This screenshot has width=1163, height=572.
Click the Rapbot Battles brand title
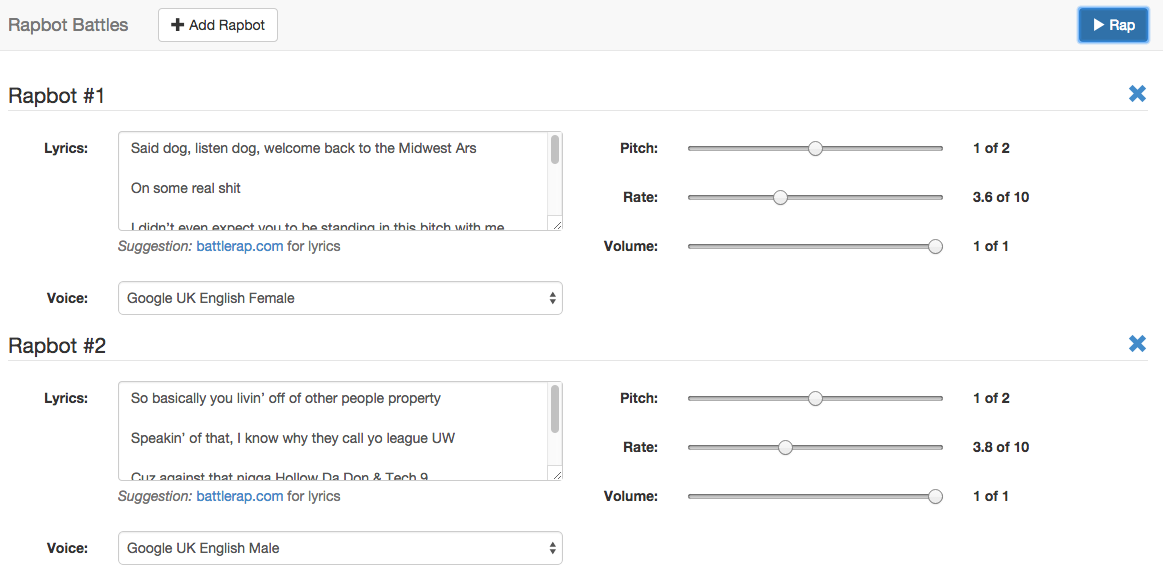(68, 25)
